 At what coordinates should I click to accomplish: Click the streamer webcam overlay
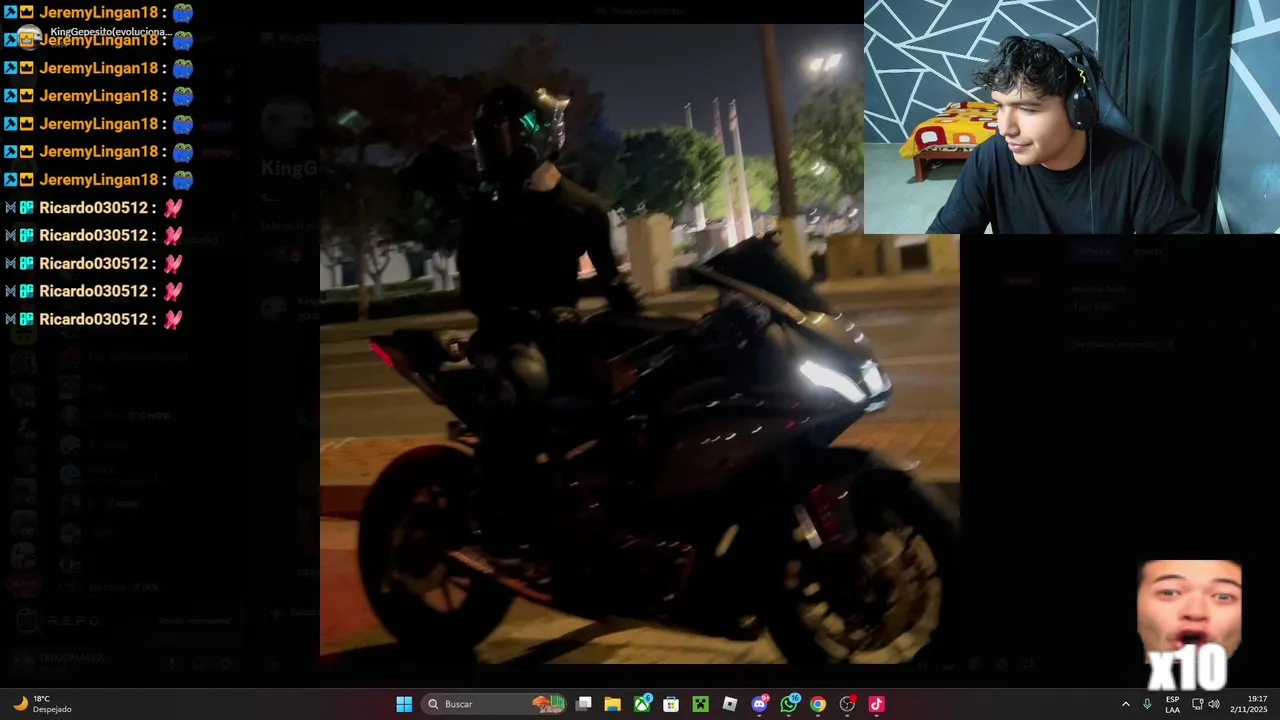(x=1072, y=117)
